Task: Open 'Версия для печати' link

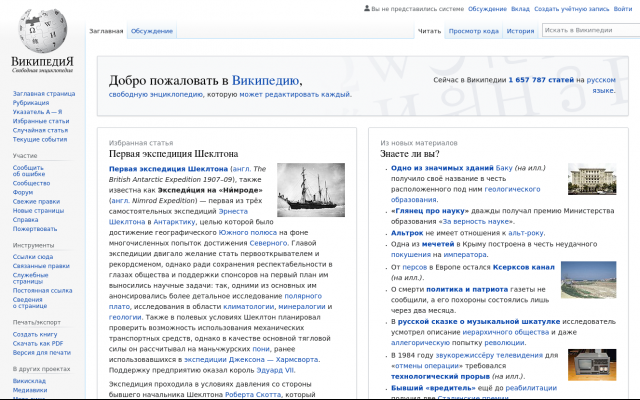Action: point(42,353)
